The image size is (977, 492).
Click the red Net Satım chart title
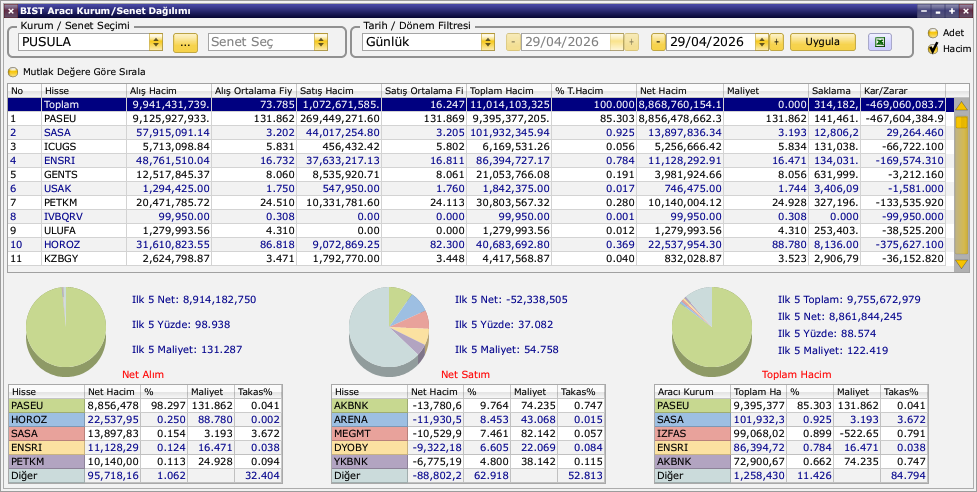465,374
